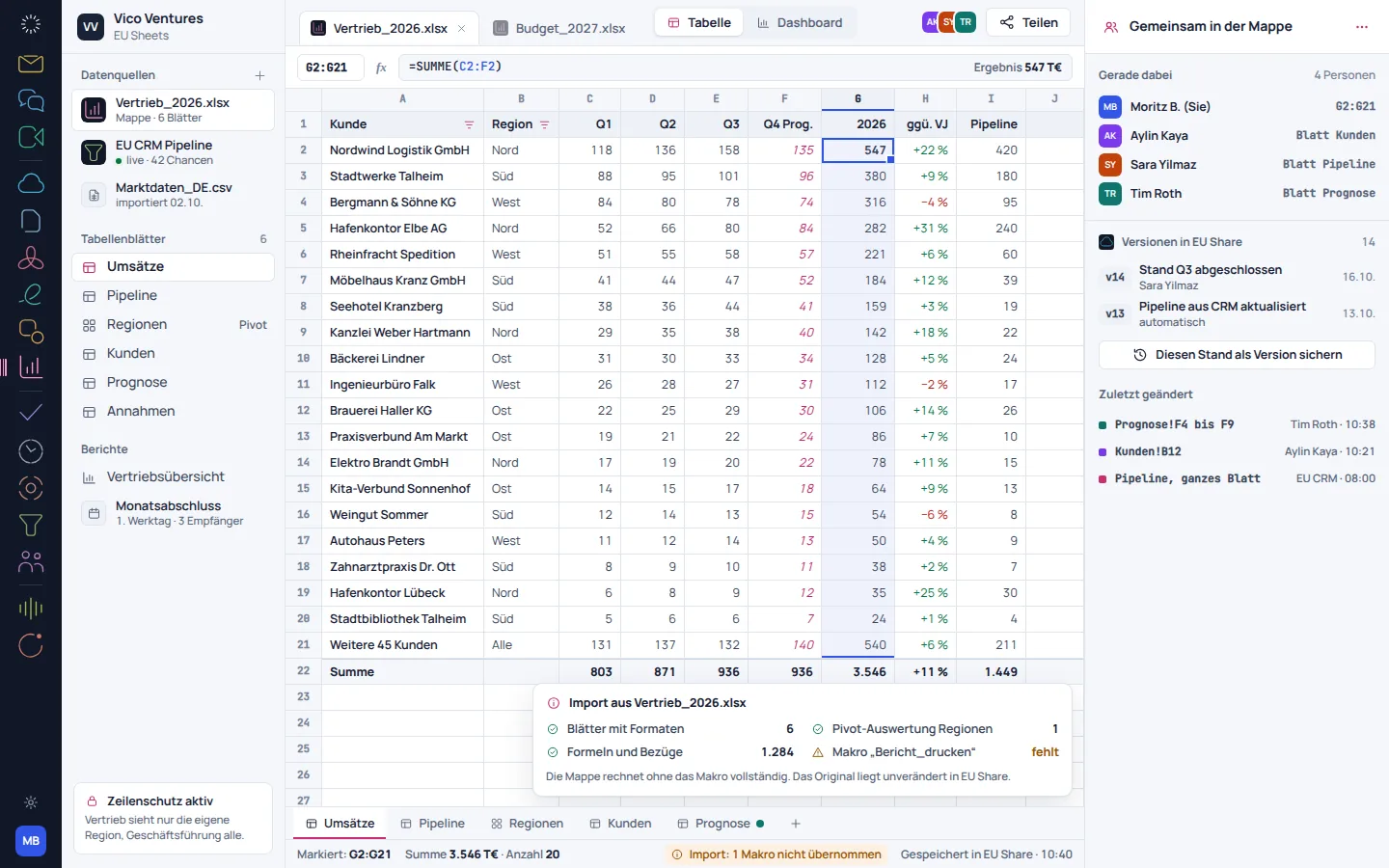Select the Regionen sheet tab at the bottom

pos(527,824)
